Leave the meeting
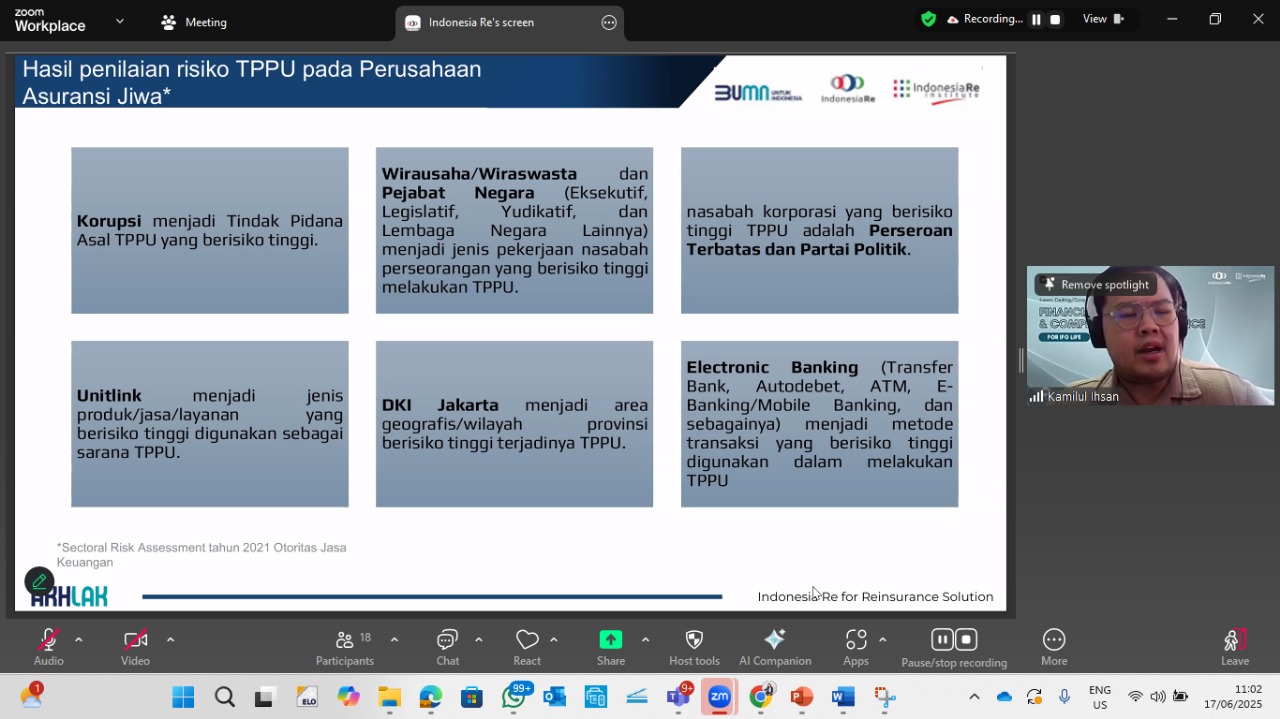Screen dimensions: 1280x719 pos(1235,647)
